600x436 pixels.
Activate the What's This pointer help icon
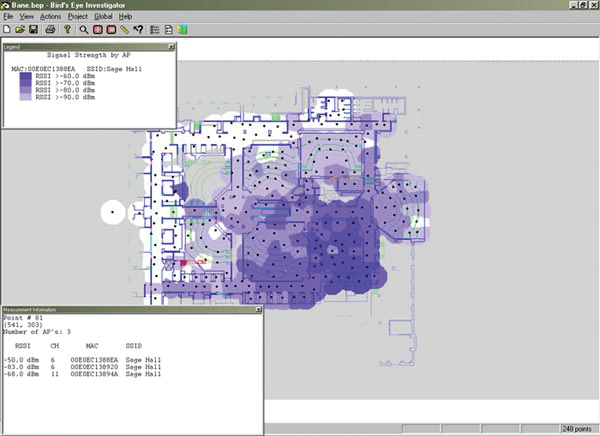pos(138,30)
